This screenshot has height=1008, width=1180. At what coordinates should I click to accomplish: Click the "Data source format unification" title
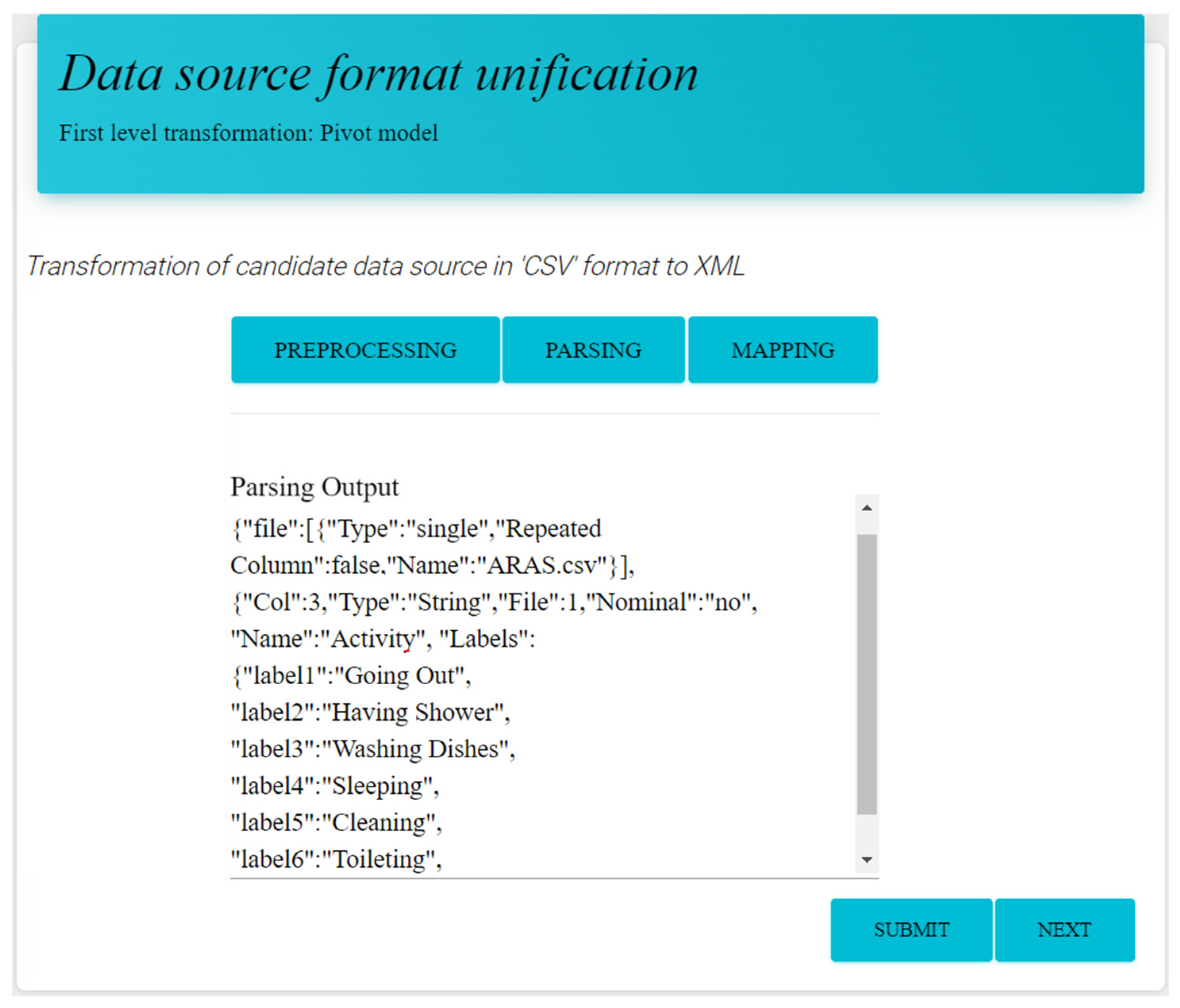[378, 74]
